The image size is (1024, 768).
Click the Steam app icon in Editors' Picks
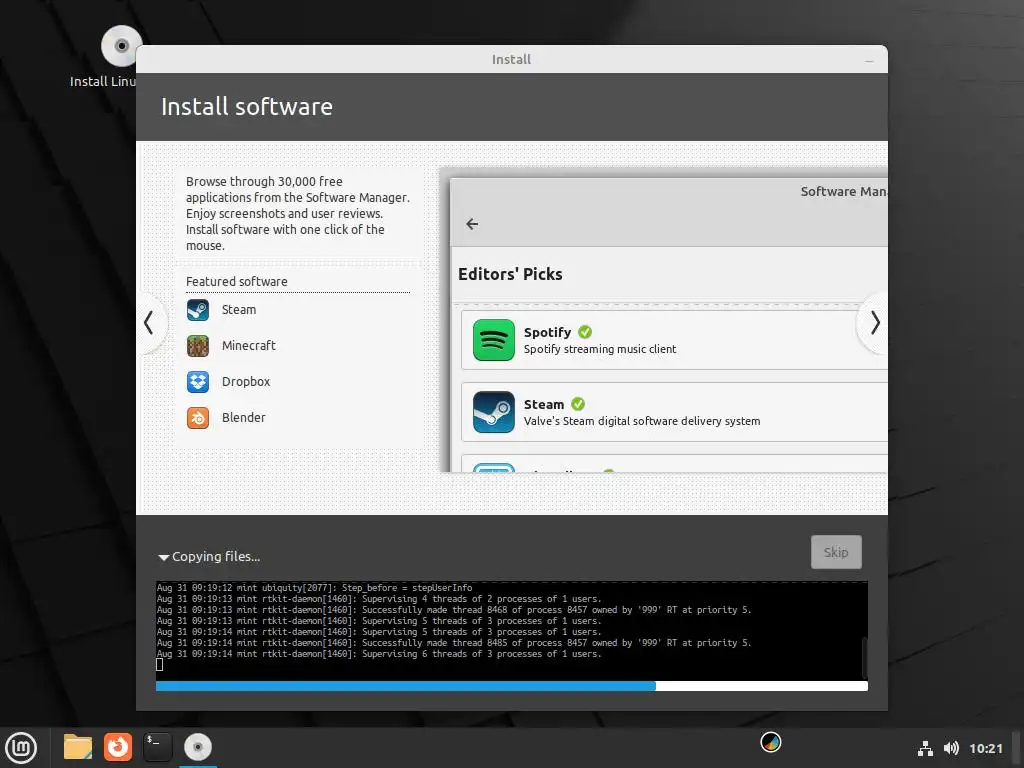pyautogui.click(x=494, y=412)
